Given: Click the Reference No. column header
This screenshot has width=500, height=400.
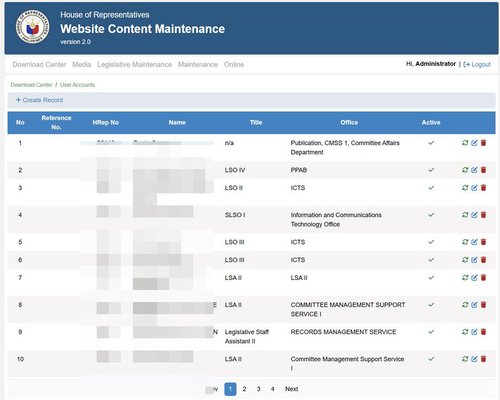Looking at the screenshot, I should point(56,123).
